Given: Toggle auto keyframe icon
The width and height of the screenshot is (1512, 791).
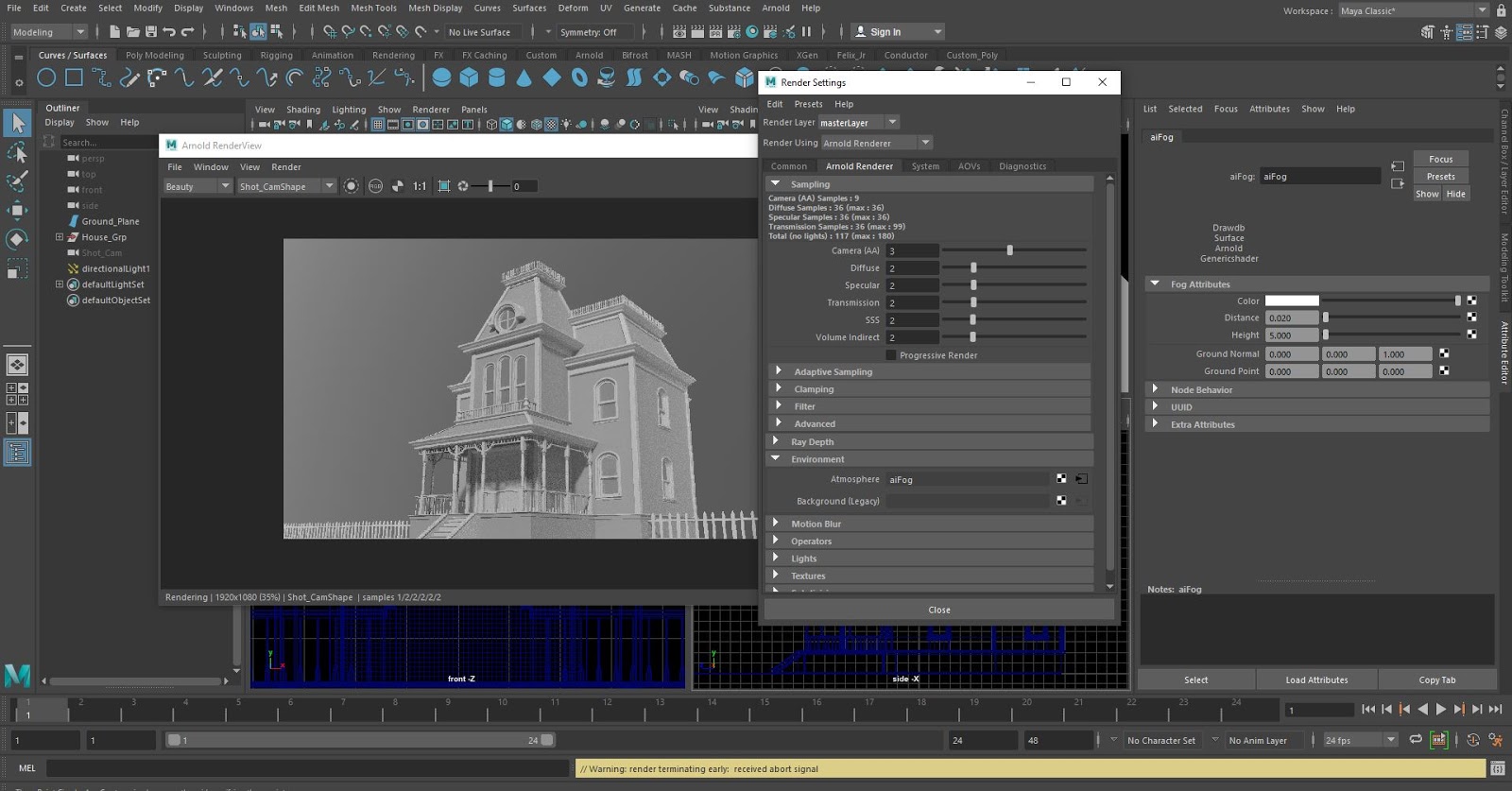Looking at the screenshot, I should pyautogui.click(x=1473, y=740).
